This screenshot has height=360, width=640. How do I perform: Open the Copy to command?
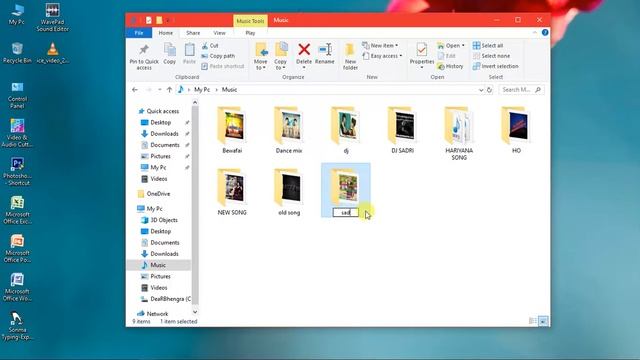[x=281, y=56]
